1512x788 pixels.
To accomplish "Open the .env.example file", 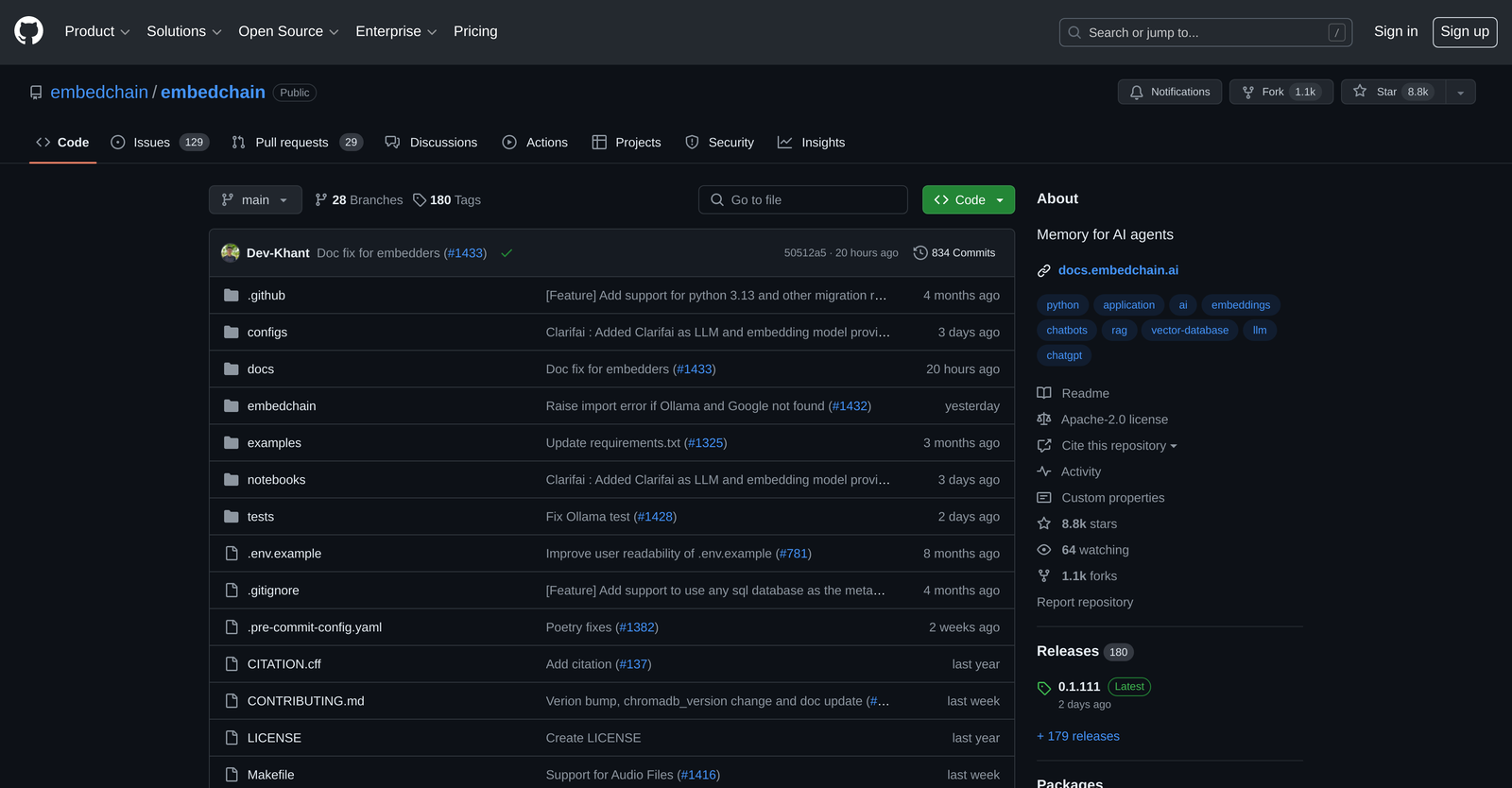I will click(284, 553).
